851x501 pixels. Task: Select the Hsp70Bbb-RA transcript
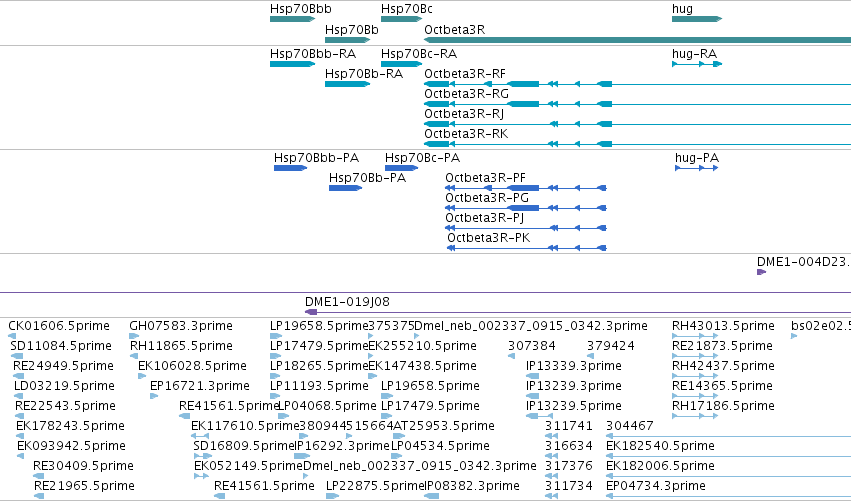click(293, 64)
